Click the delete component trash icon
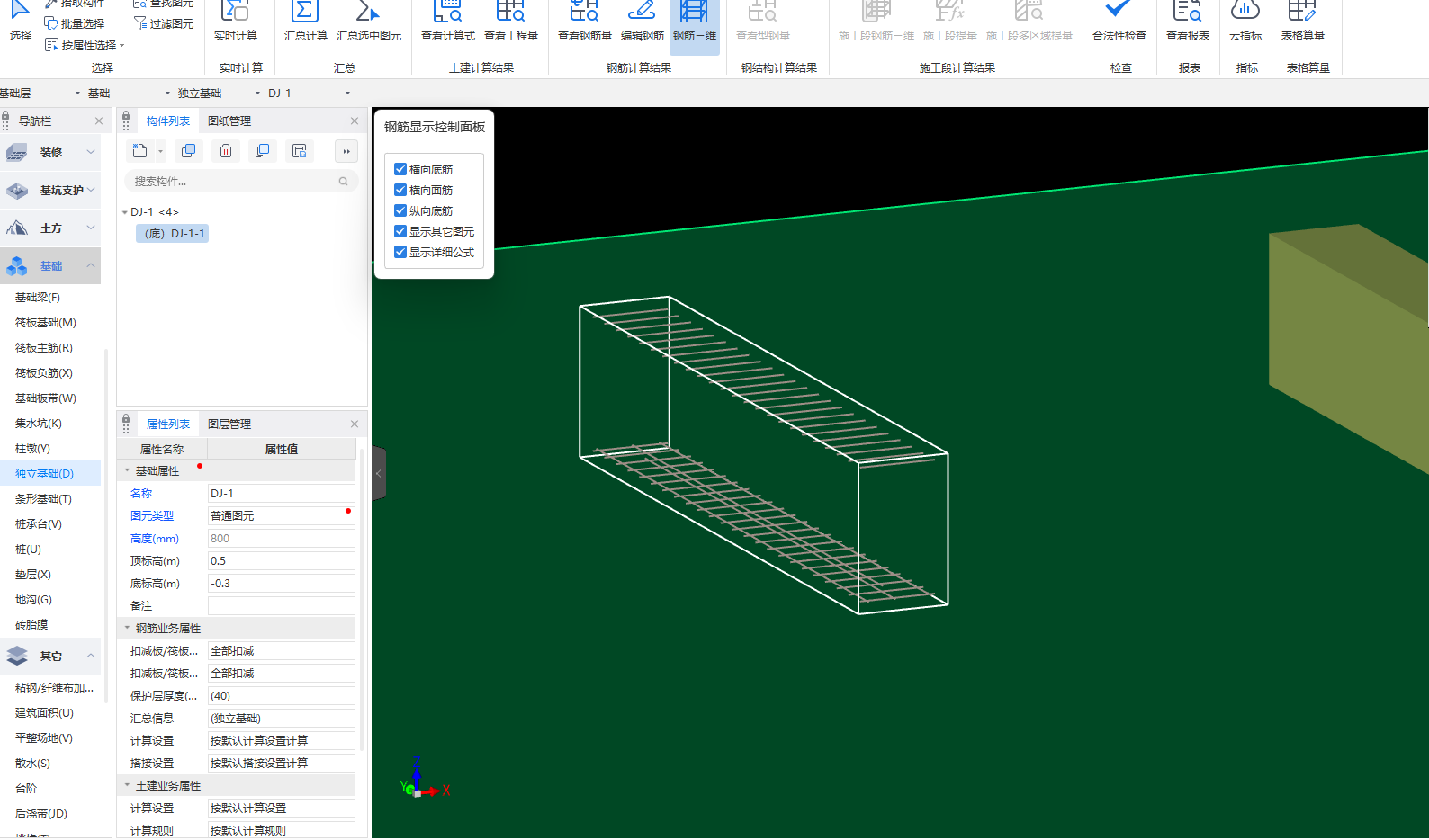The height and width of the screenshot is (840, 1429). click(x=226, y=151)
